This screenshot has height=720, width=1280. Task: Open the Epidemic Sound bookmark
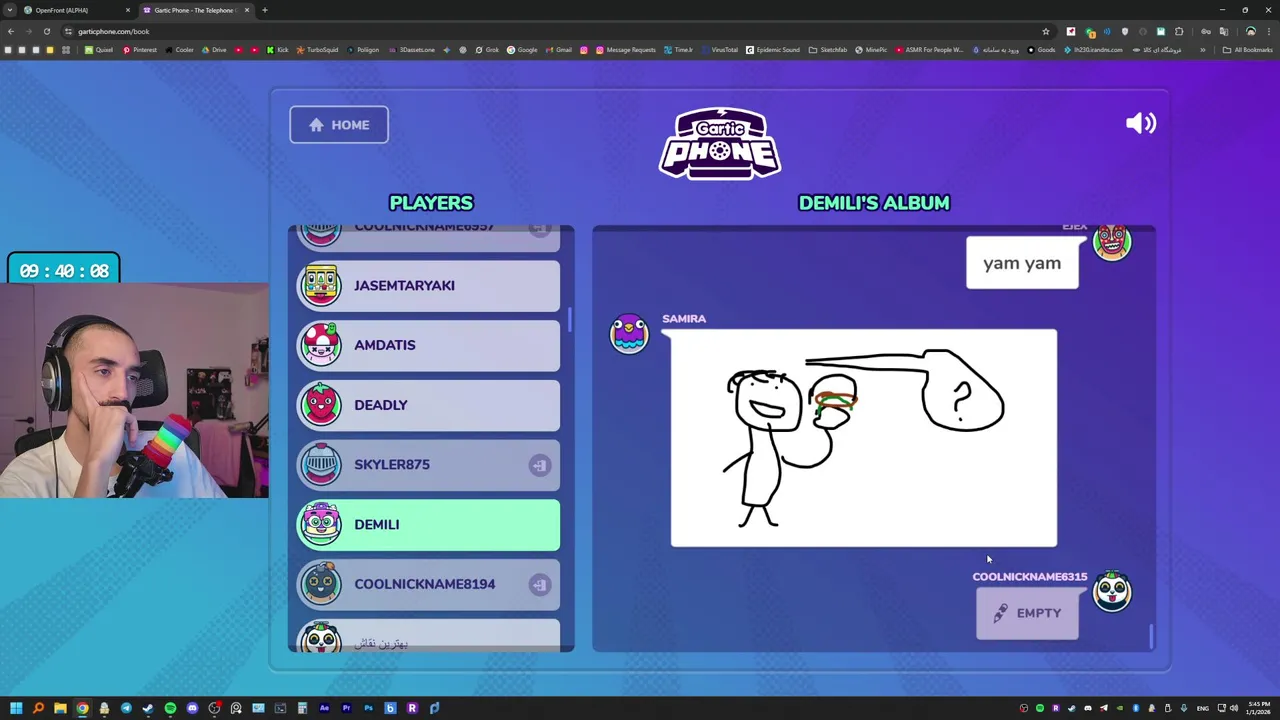773,50
